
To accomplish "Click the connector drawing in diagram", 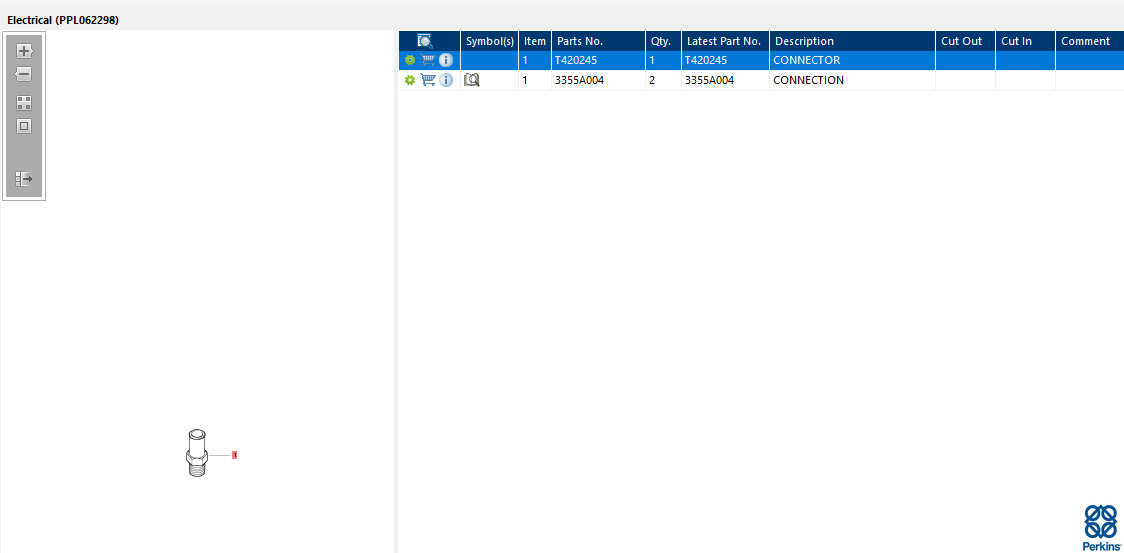I will tap(196, 453).
